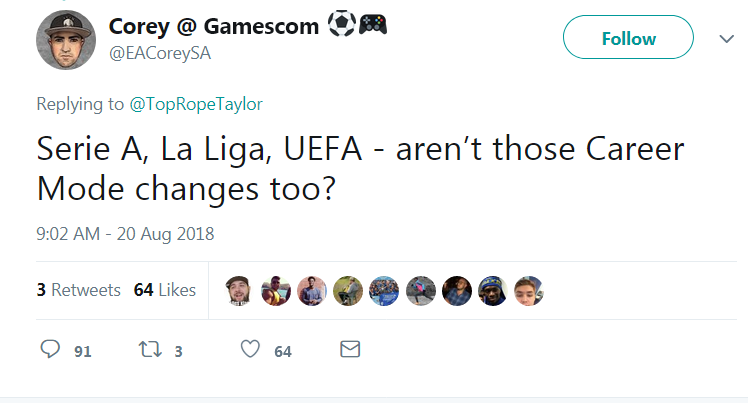748x403 pixels.
Task: Click the second liker avatar thumbnail
Action: (x=276, y=290)
